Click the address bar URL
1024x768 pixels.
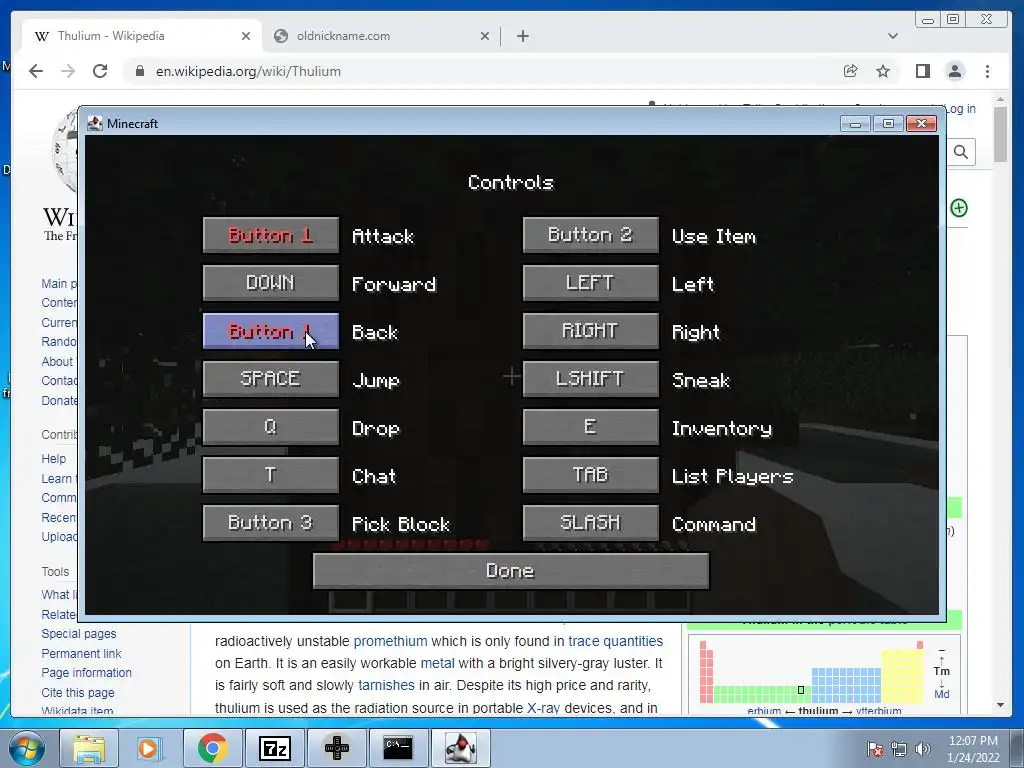pyautogui.click(x=248, y=71)
